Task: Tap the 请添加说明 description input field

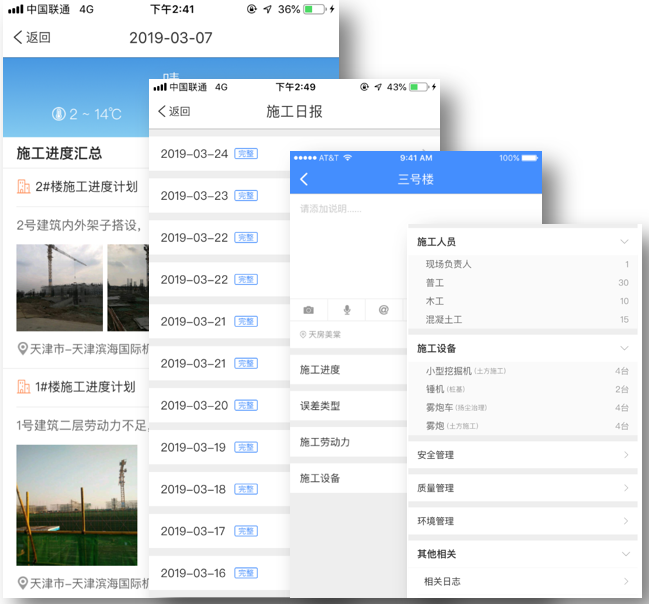Action: (x=349, y=244)
